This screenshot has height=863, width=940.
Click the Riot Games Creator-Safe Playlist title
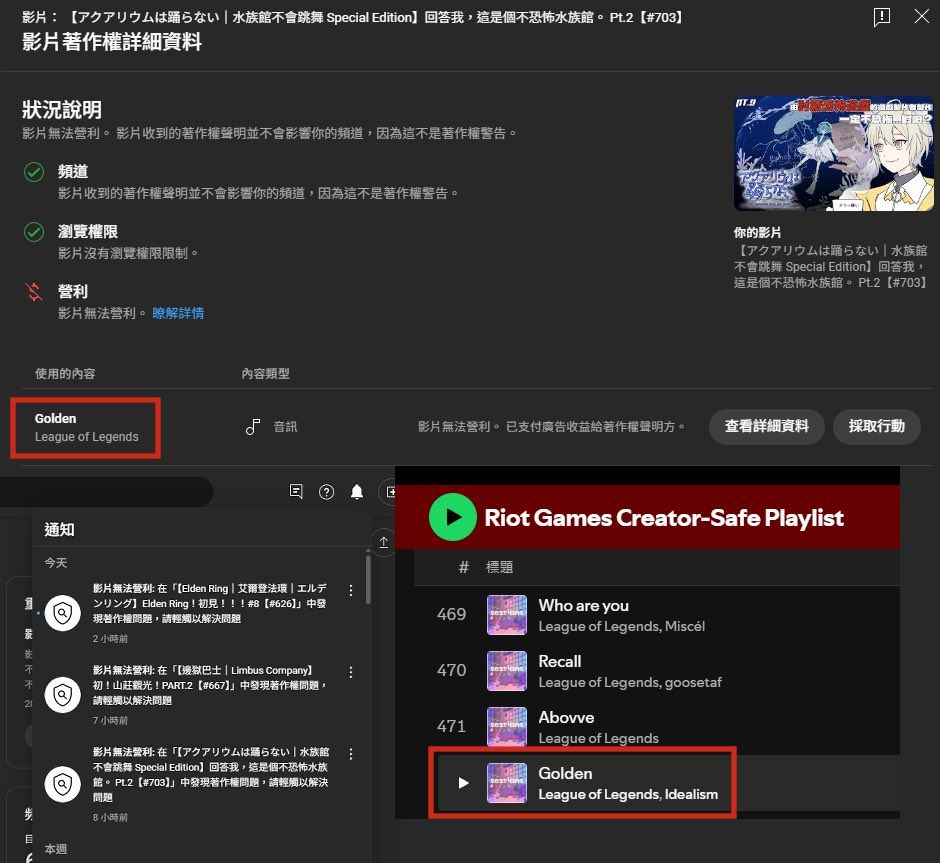pos(664,518)
